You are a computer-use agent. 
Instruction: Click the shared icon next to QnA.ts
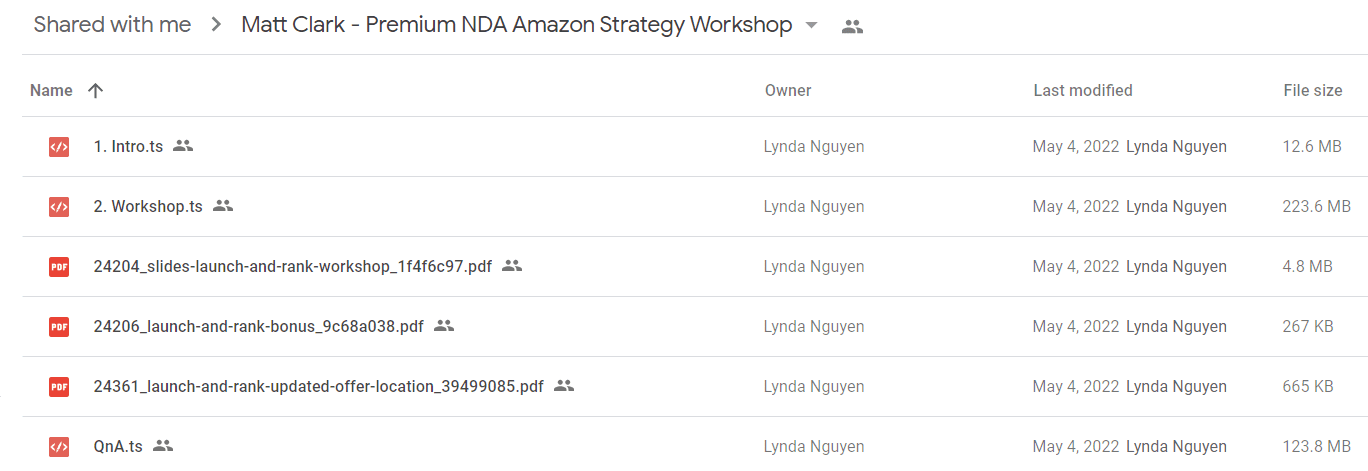coord(163,446)
